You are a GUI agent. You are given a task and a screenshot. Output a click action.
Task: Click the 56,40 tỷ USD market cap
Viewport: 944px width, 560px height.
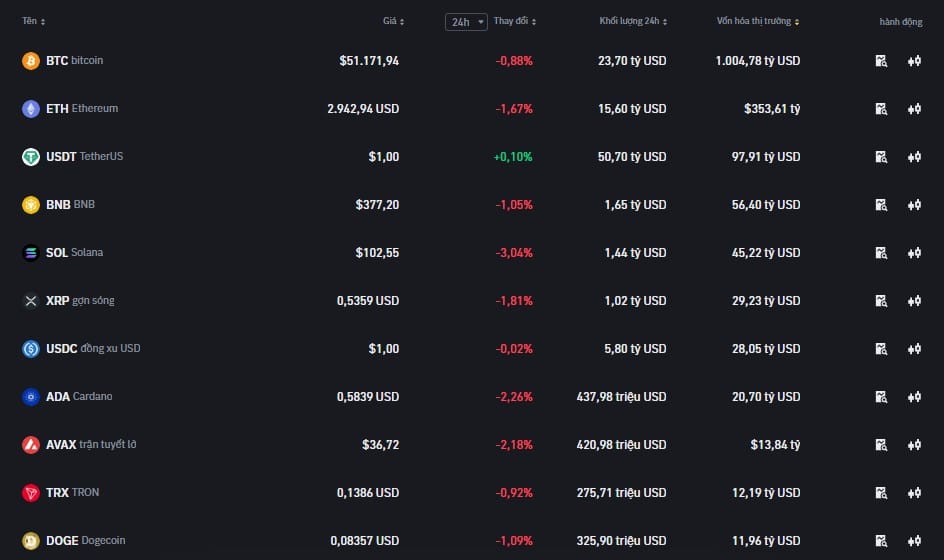point(766,205)
